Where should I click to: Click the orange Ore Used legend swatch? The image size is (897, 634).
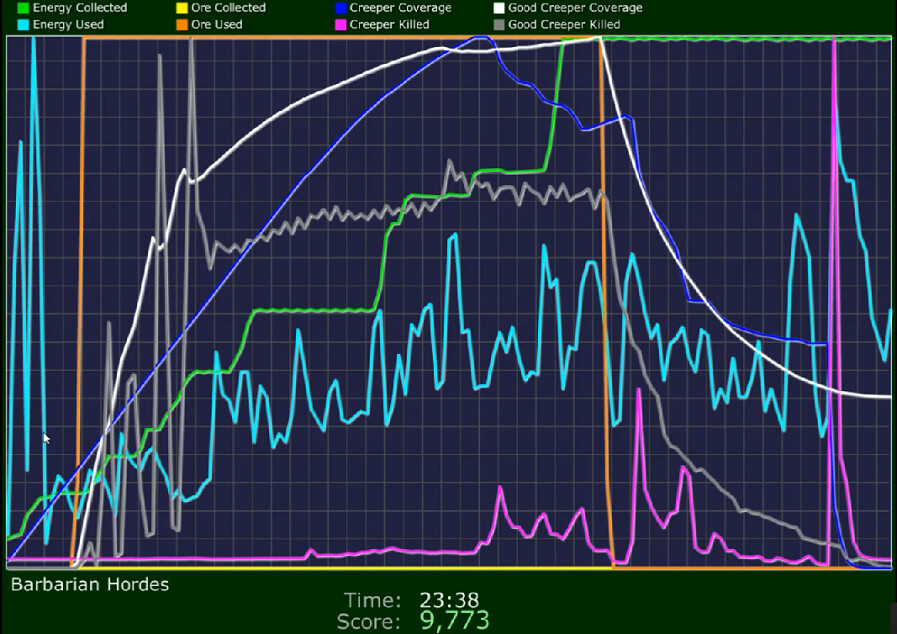click(182, 25)
